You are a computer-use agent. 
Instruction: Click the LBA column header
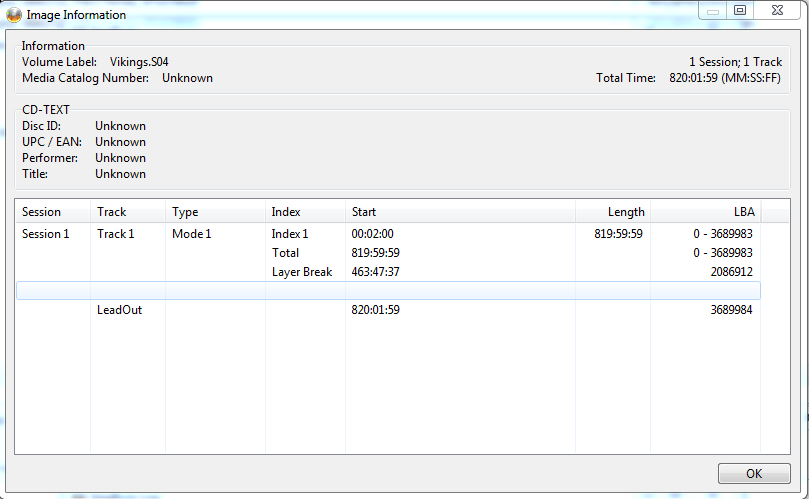tap(706, 212)
